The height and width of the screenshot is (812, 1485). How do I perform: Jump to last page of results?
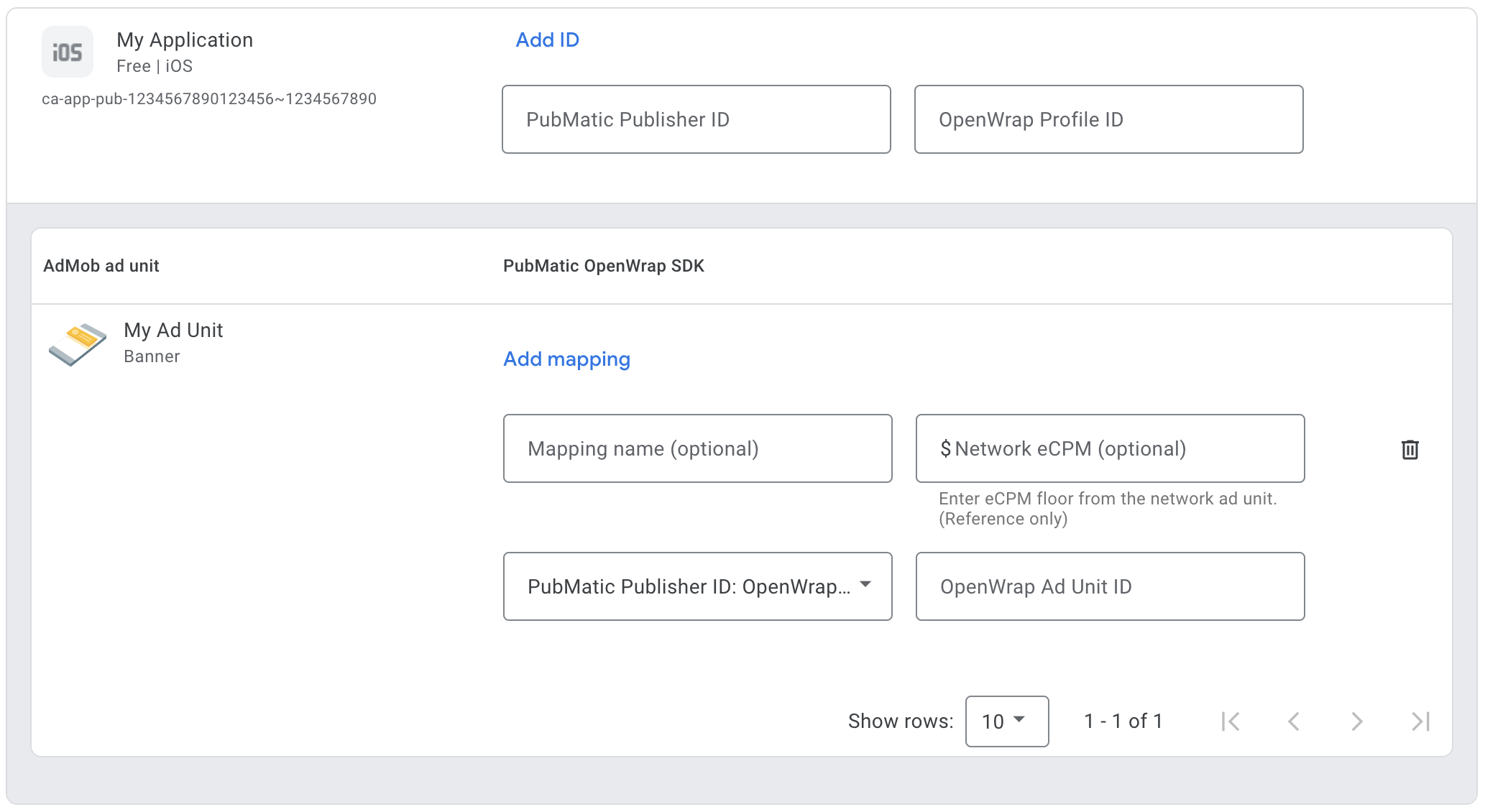[x=1420, y=721]
